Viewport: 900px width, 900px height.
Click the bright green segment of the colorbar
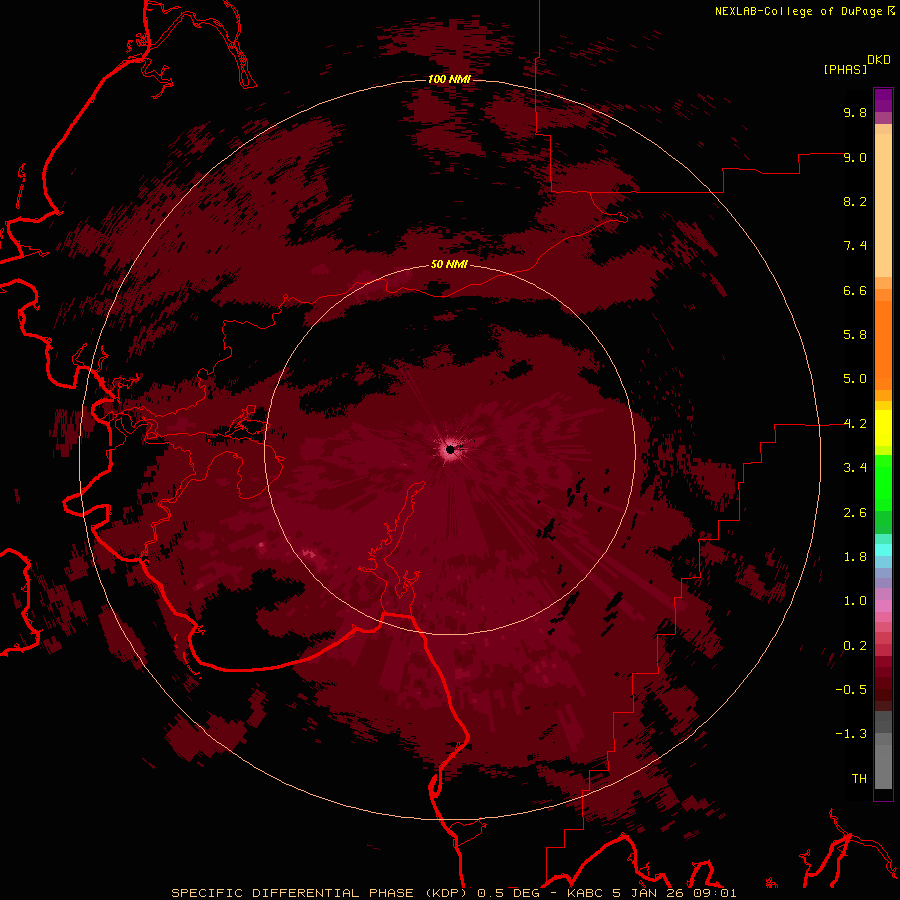pos(883,482)
